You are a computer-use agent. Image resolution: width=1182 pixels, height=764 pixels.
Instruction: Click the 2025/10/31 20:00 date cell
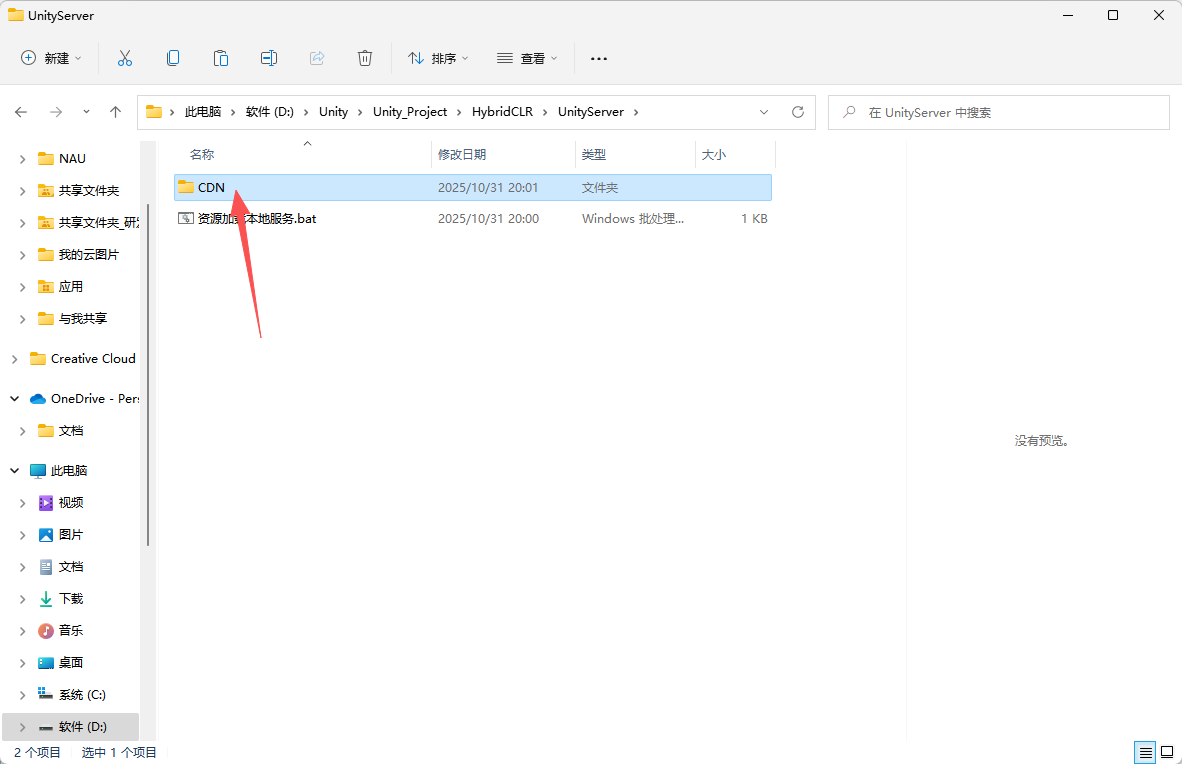488,219
